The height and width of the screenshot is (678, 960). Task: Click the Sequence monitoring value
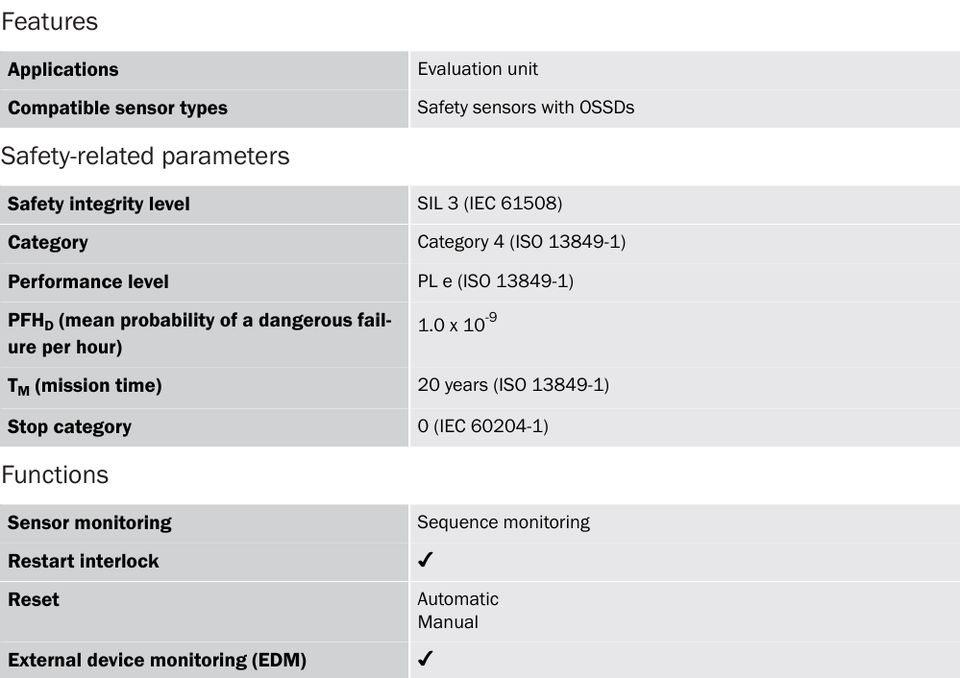(x=503, y=522)
